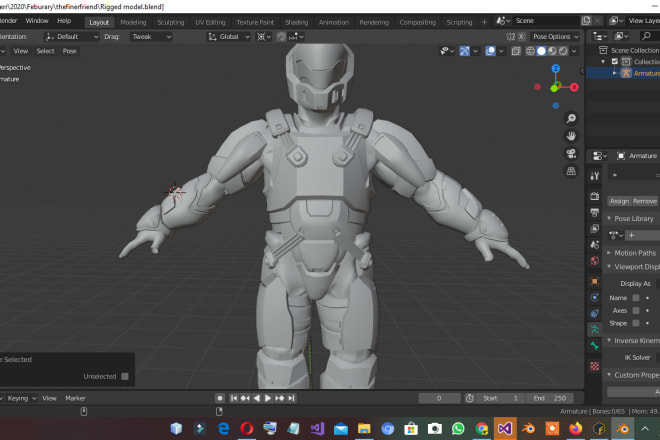Enable the Axes display checkbox

click(x=636, y=310)
